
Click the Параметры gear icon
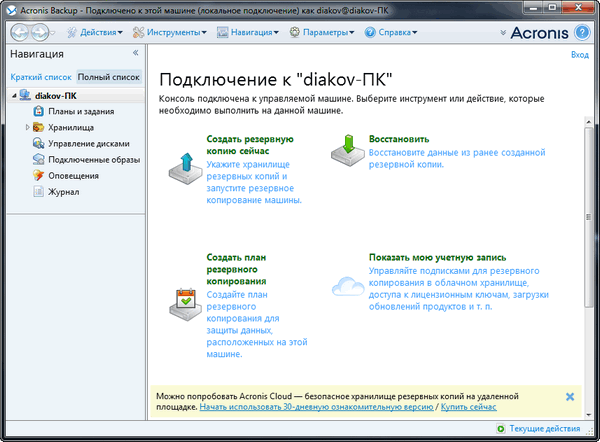coord(295,33)
